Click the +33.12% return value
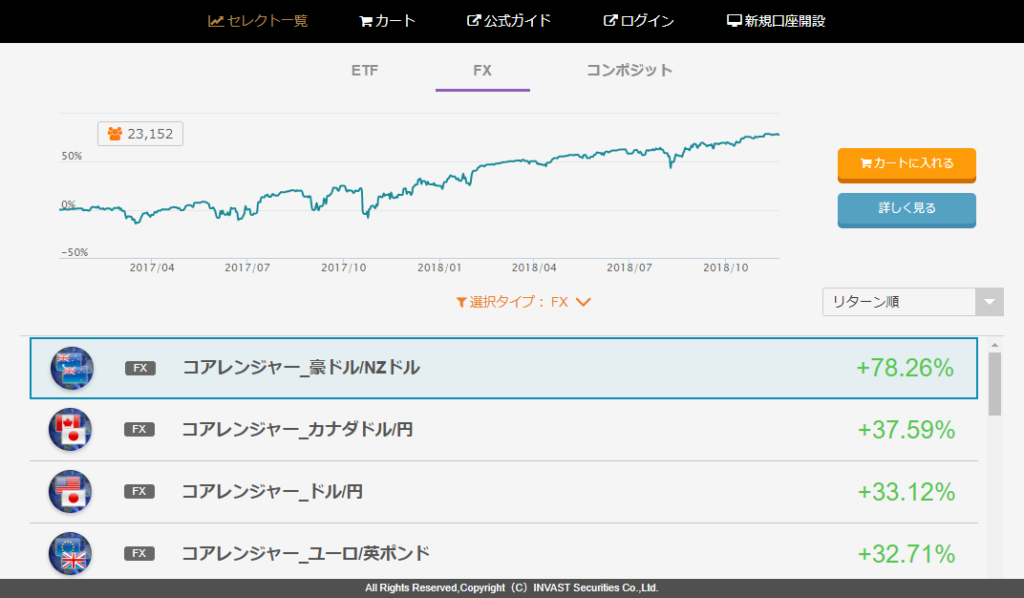 click(x=906, y=492)
